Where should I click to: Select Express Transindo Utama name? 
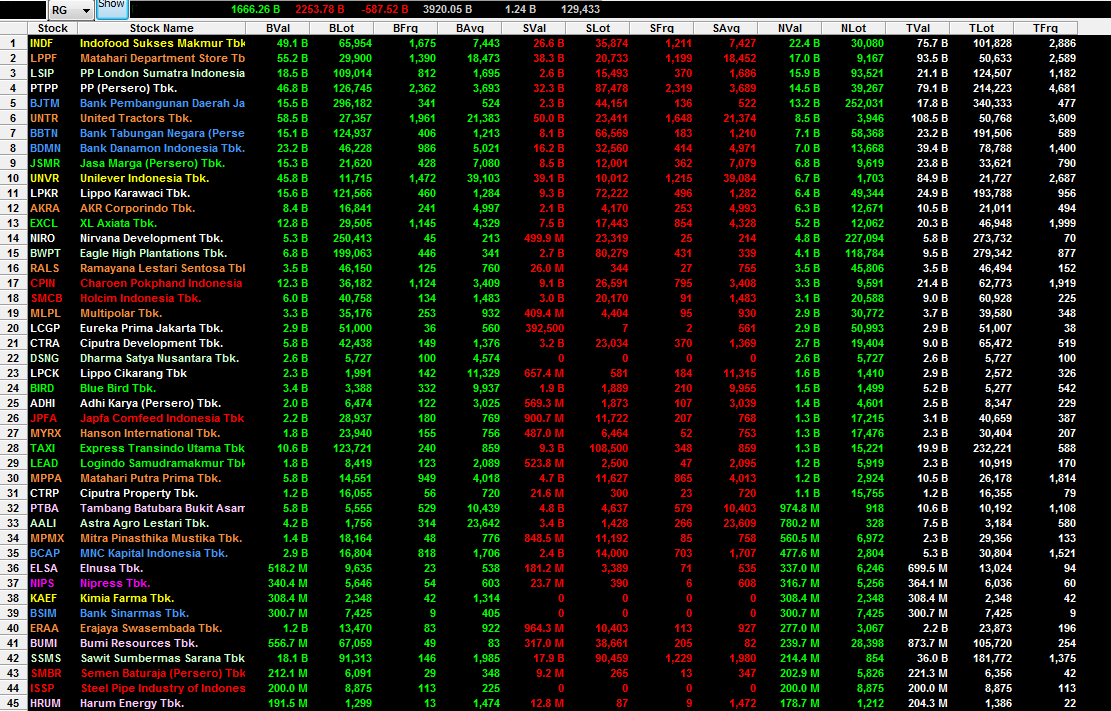[162, 448]
